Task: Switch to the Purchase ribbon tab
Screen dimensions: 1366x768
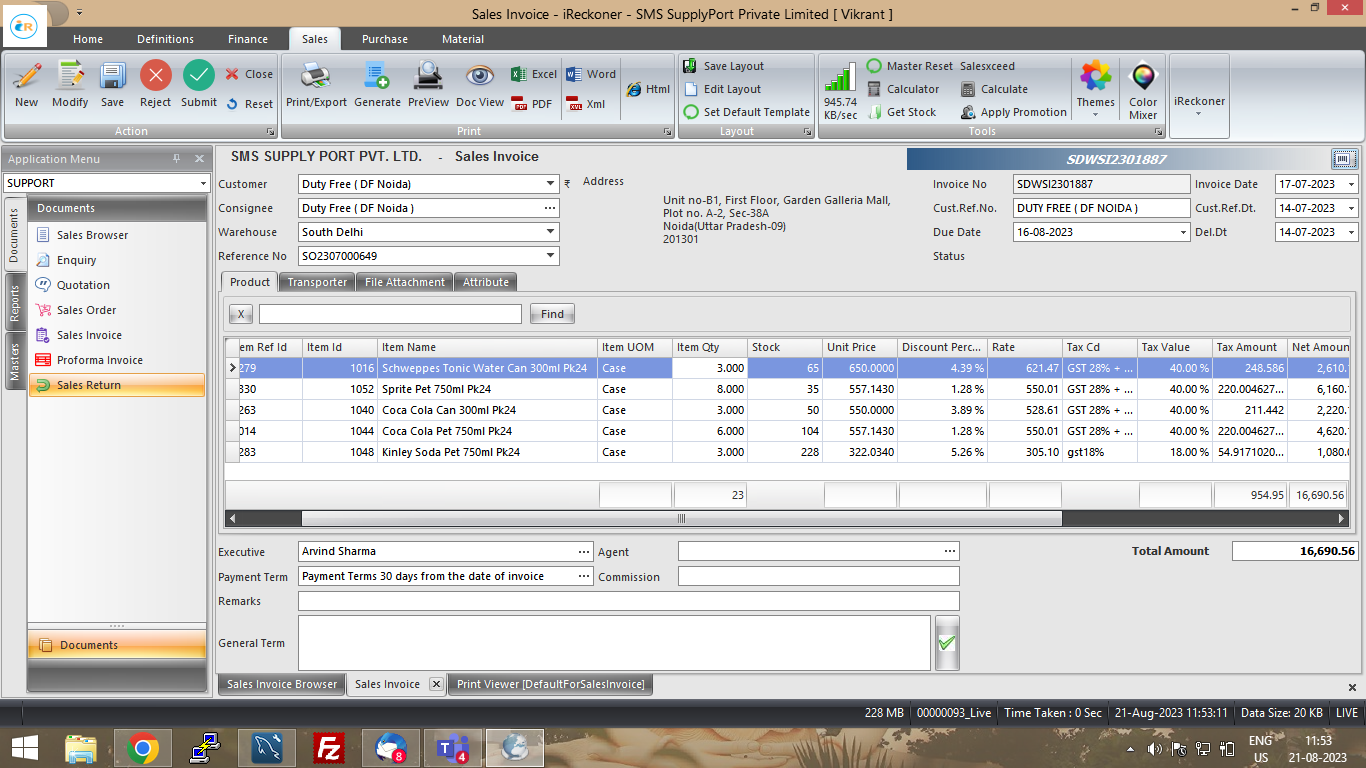Action: click(x=384, y=39)
